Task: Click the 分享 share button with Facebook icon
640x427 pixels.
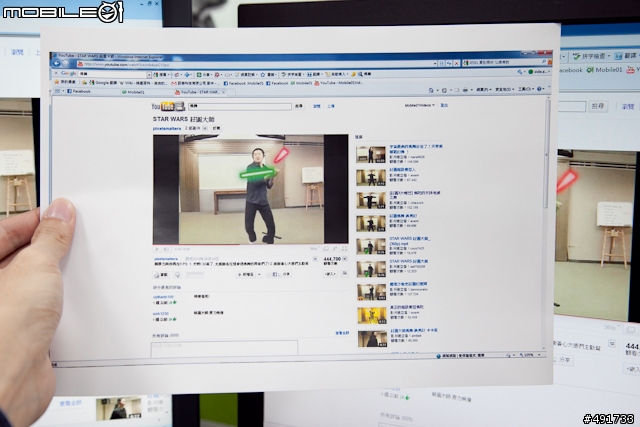Action: (x=281, y=274)
